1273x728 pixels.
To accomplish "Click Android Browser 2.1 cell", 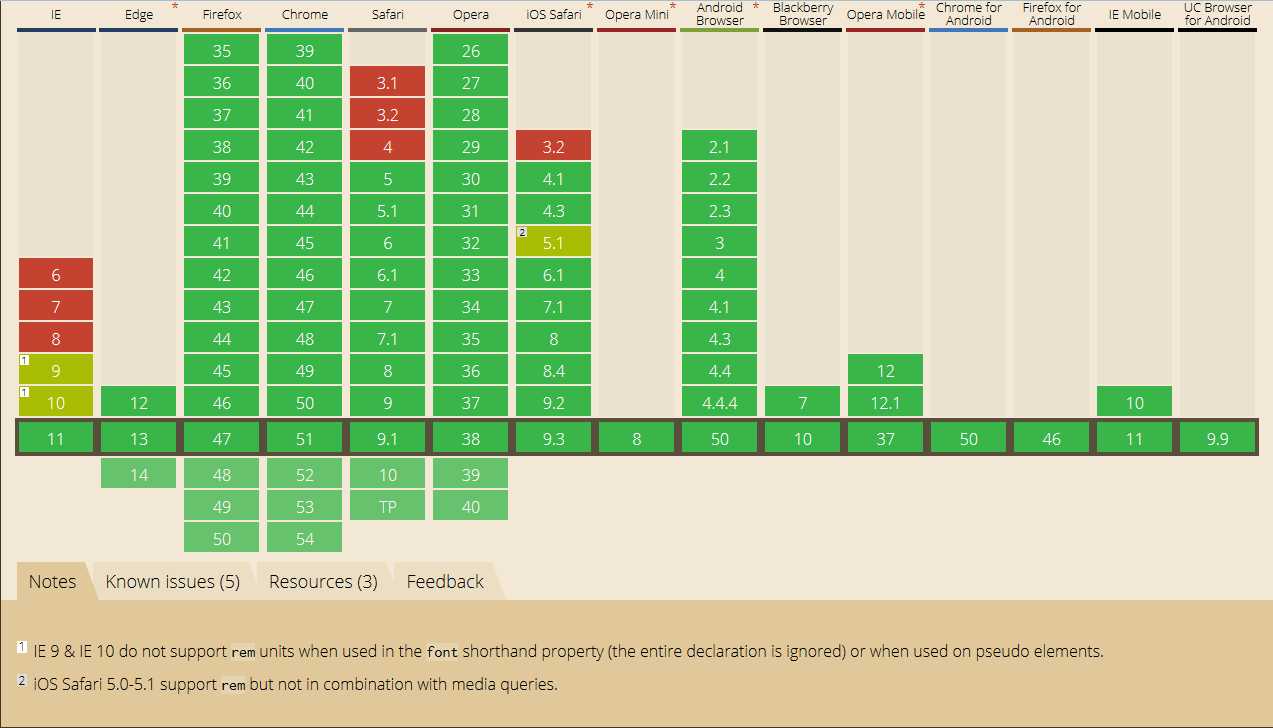I will [720, 147].
